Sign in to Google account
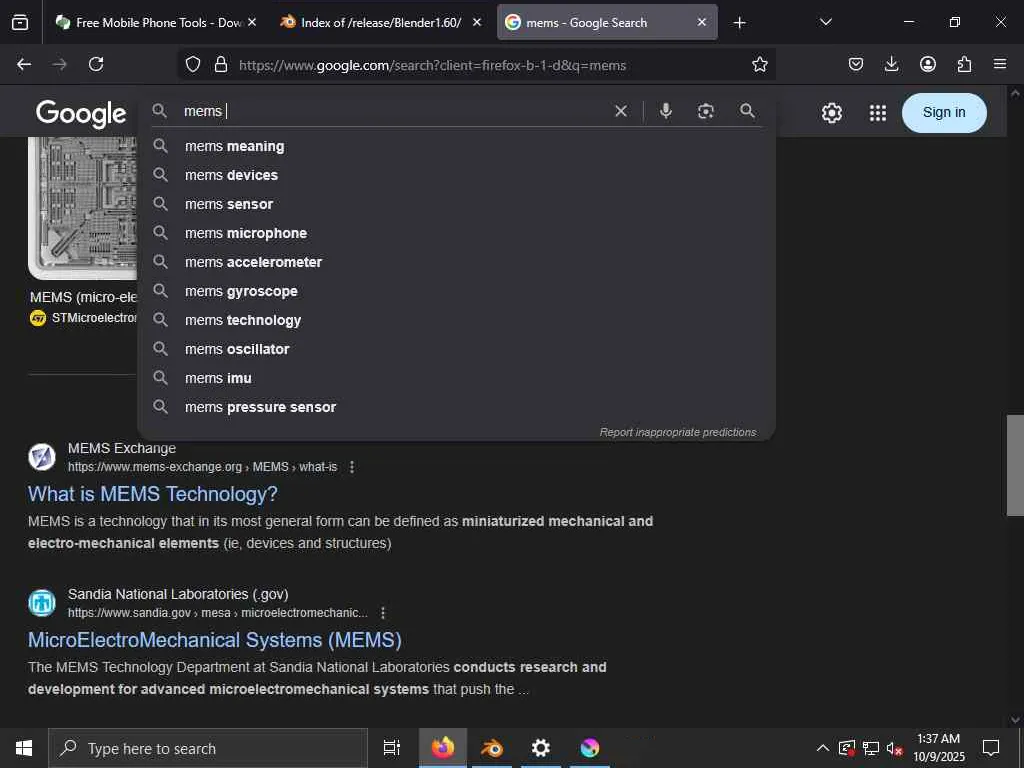Viewport: 1024px width, 768px height. pyautogui.click(x=944, y=112)
